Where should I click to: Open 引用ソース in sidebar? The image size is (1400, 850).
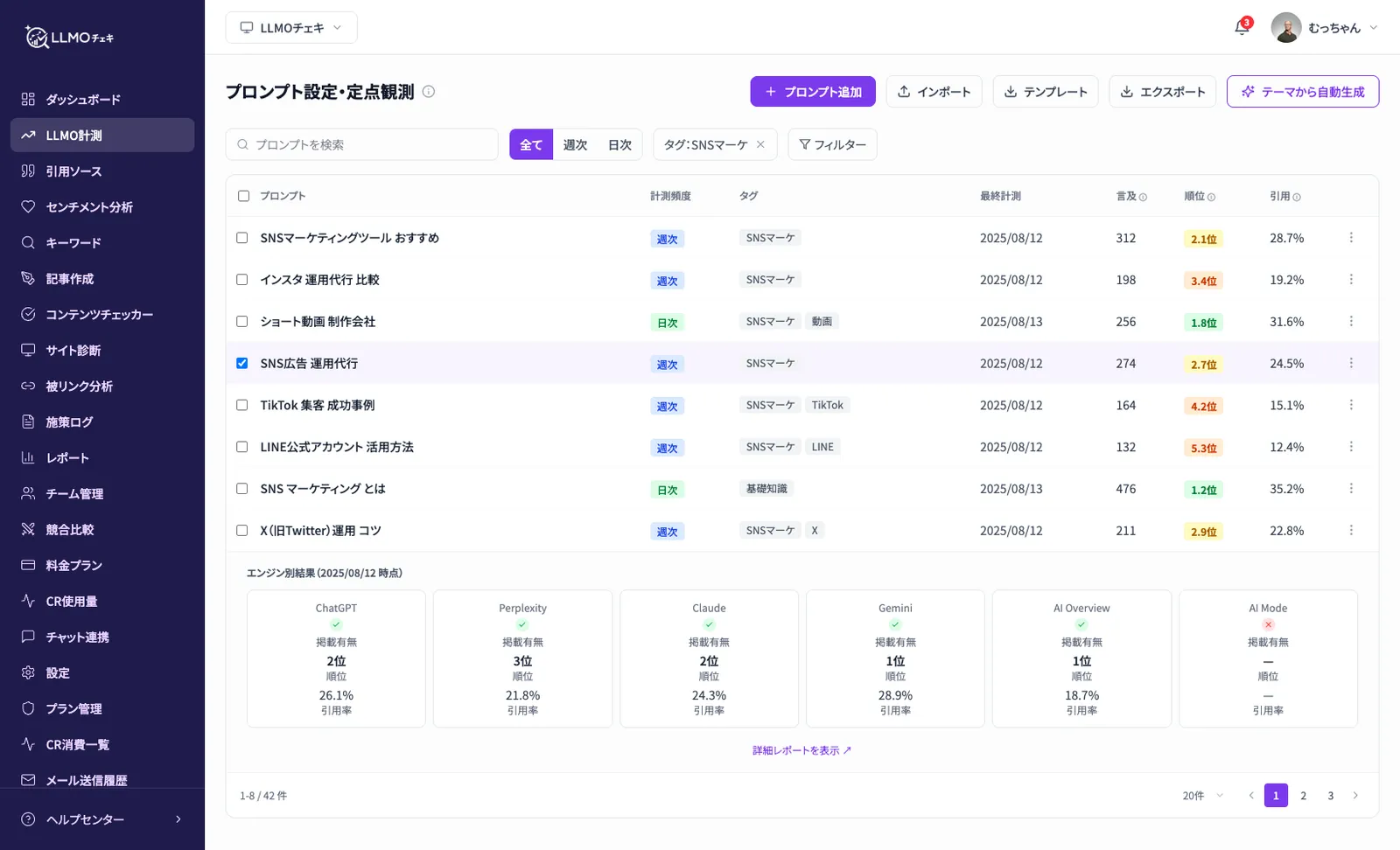pos(102,171)
